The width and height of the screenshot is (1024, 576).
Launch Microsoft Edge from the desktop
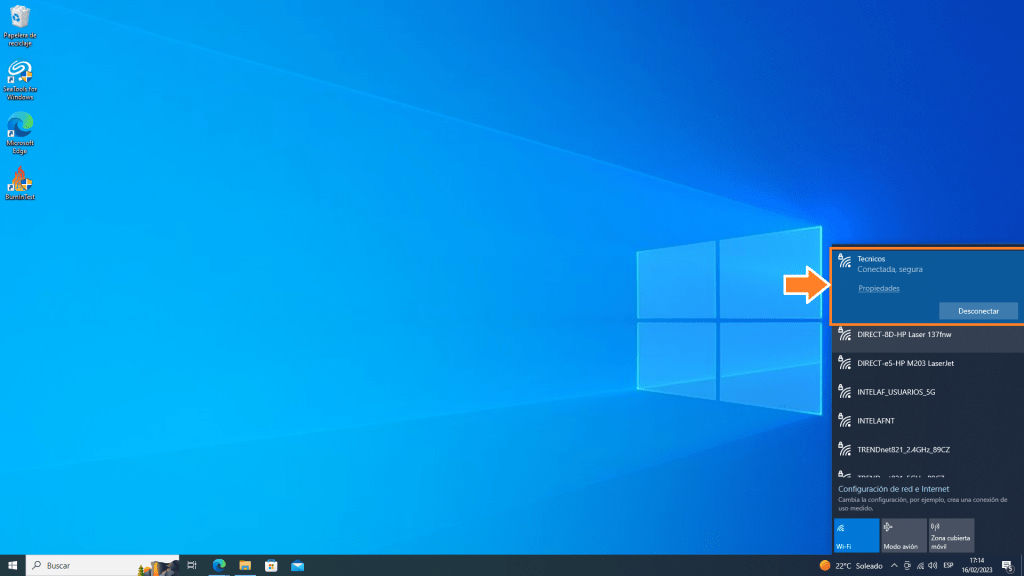click(19, 128)
